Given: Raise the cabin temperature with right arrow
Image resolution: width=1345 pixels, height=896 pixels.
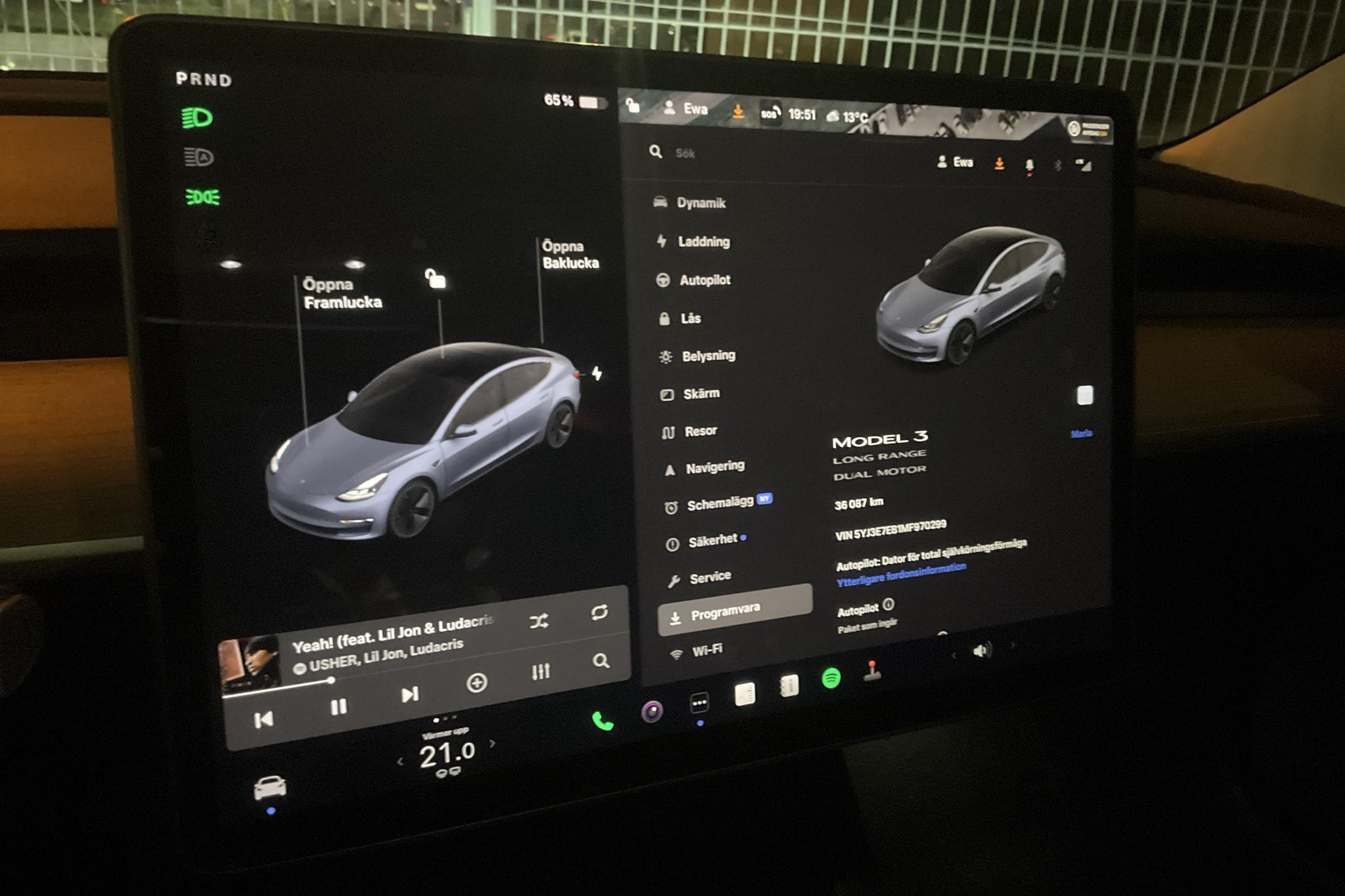Looking at the screenshot, I should (493, 744).
